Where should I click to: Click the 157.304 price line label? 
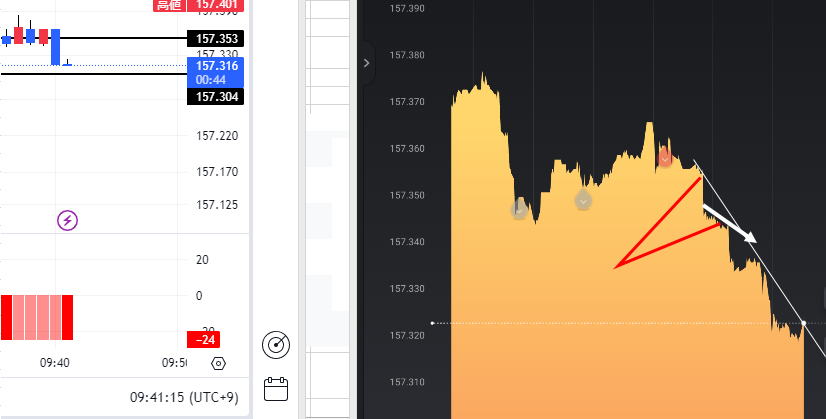point(216,97)
